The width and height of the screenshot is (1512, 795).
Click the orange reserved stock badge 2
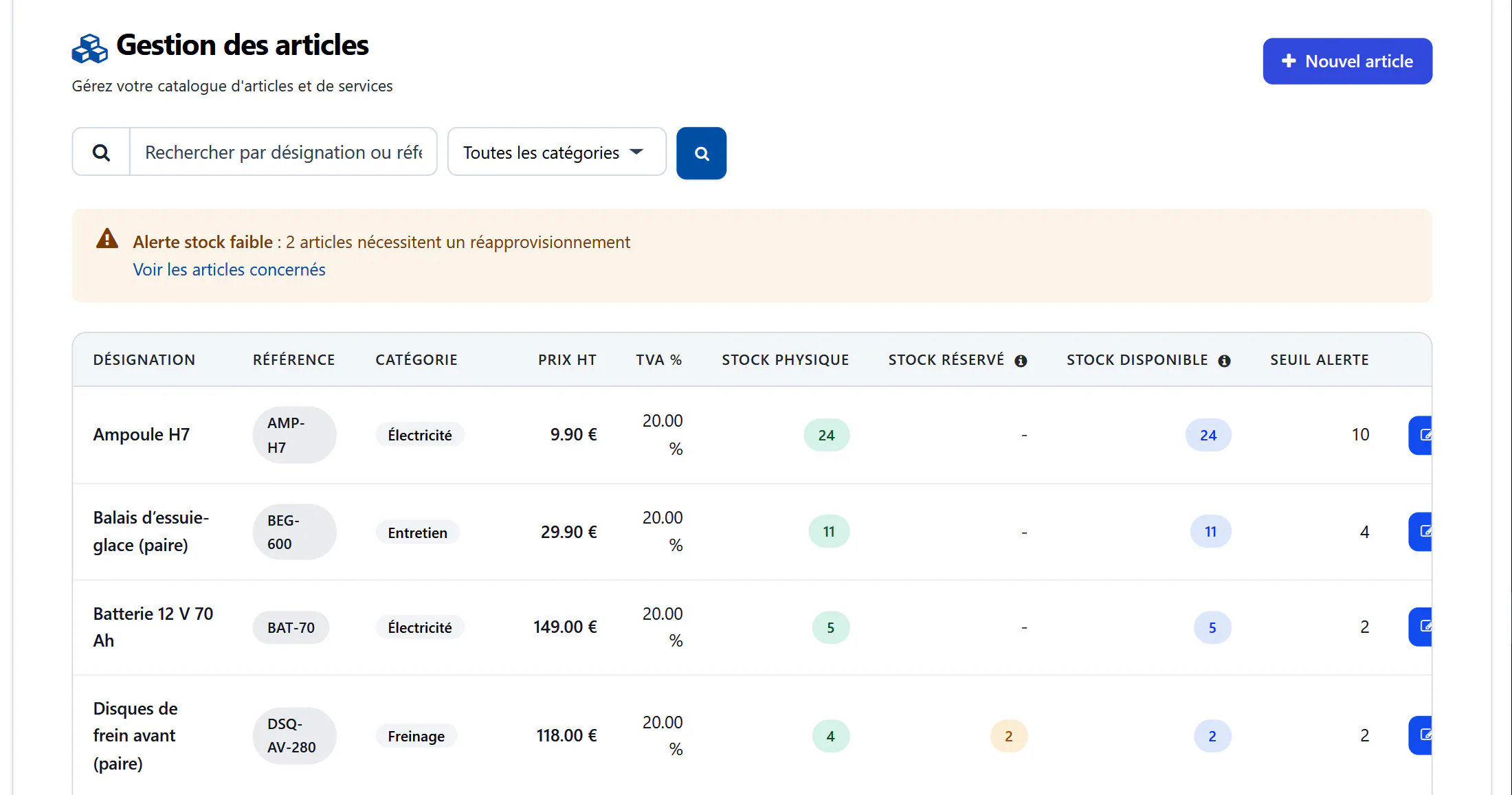[x=1008, y=736]
